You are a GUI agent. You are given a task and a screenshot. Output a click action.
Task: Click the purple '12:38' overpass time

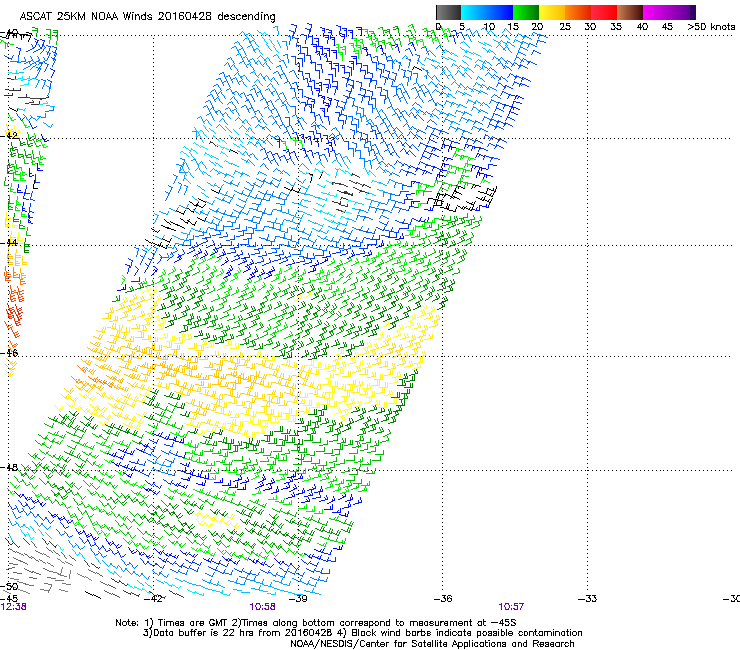click(14, 607)
